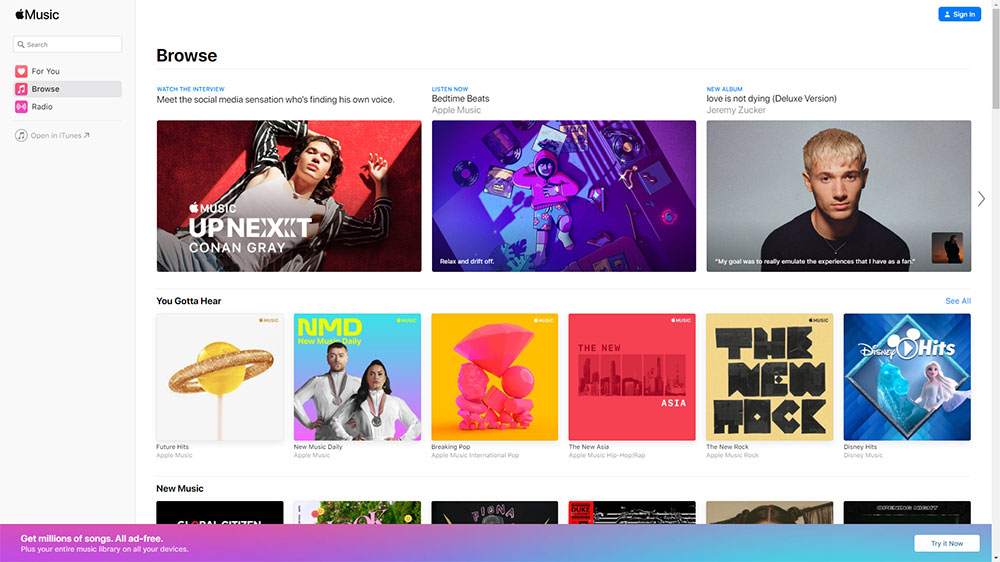This screenshot has width=1000, height=562.
Task: Open the Duke album cover in New Music
Action: [x=632, y=512]
